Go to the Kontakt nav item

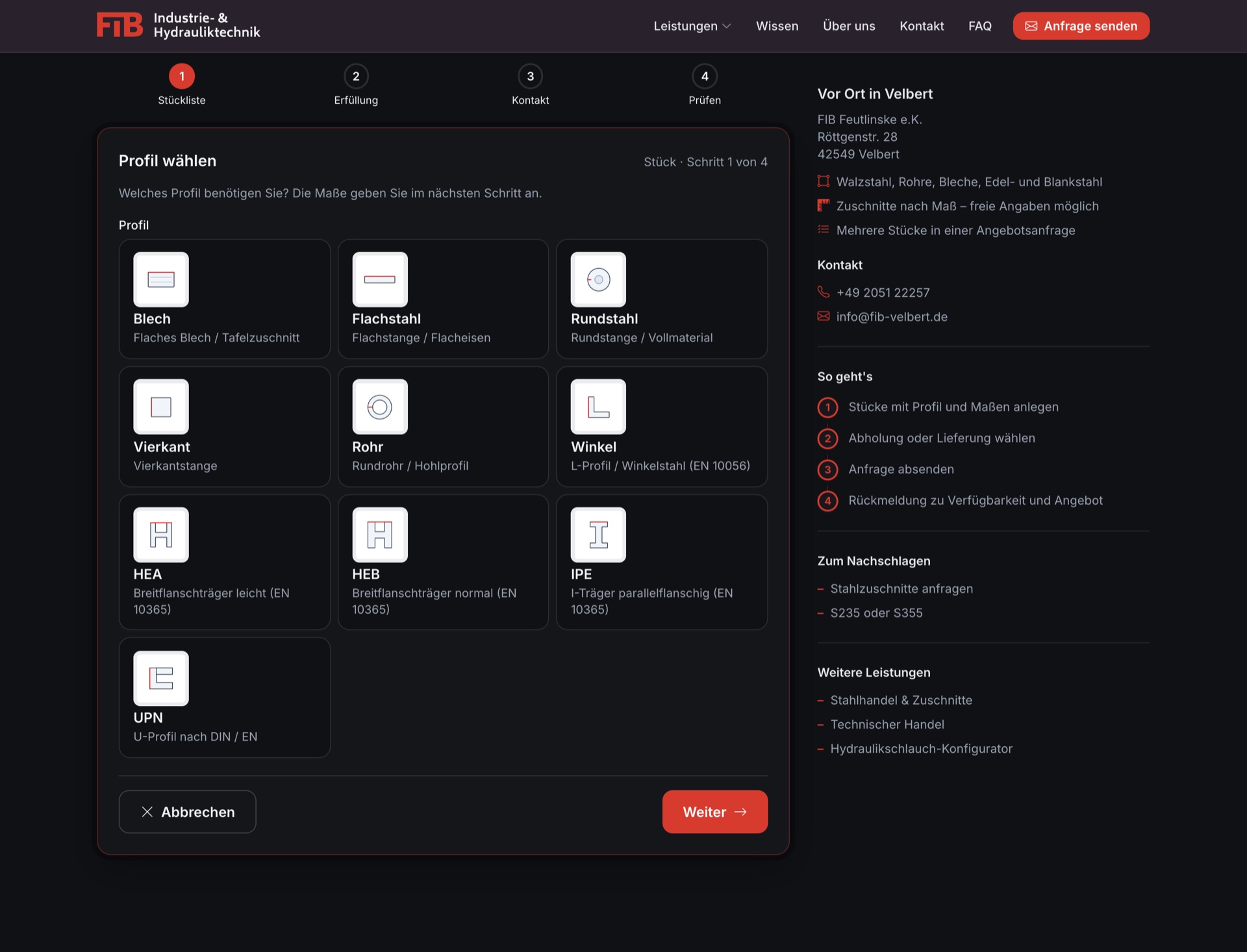(922, 26)
